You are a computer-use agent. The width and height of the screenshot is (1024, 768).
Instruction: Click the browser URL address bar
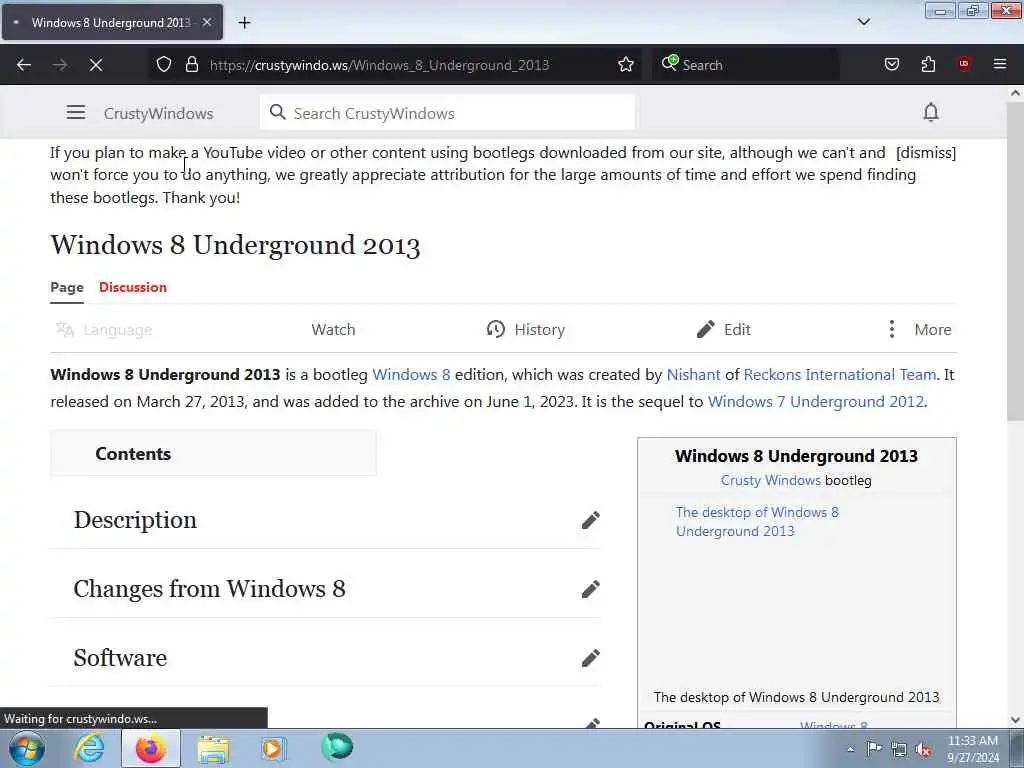395,65
